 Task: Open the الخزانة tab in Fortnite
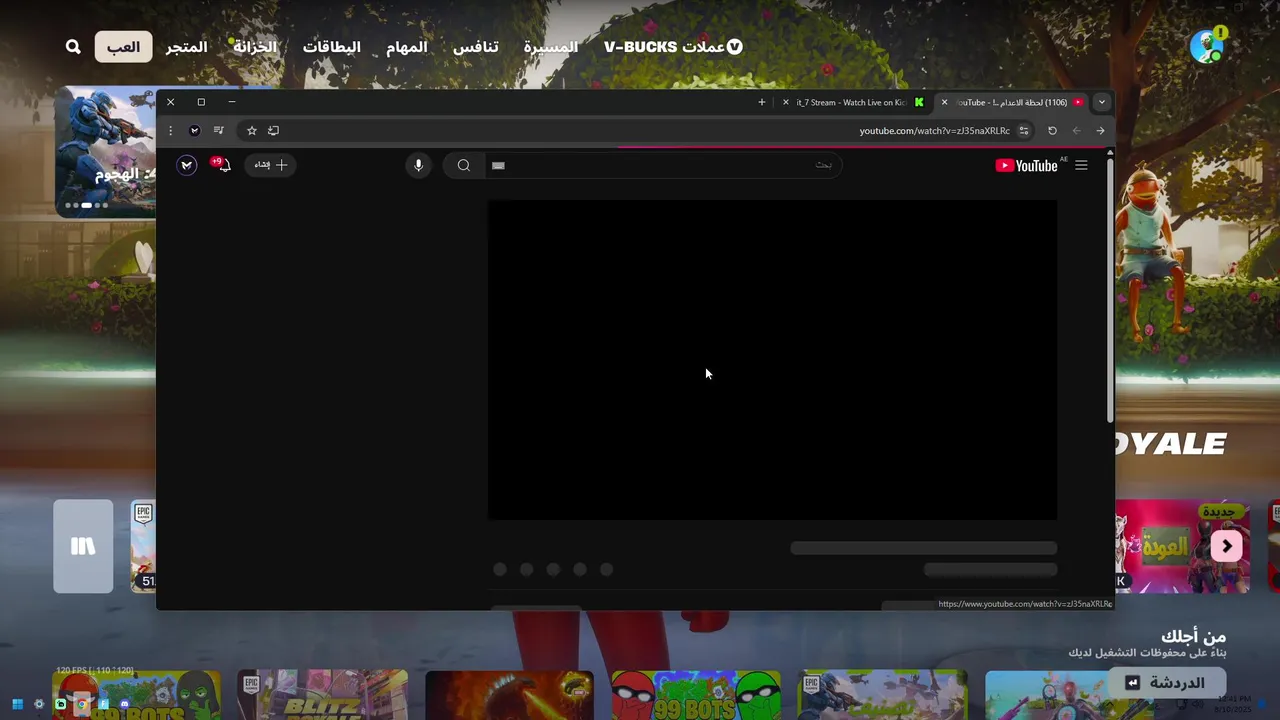tap(255, 47)
